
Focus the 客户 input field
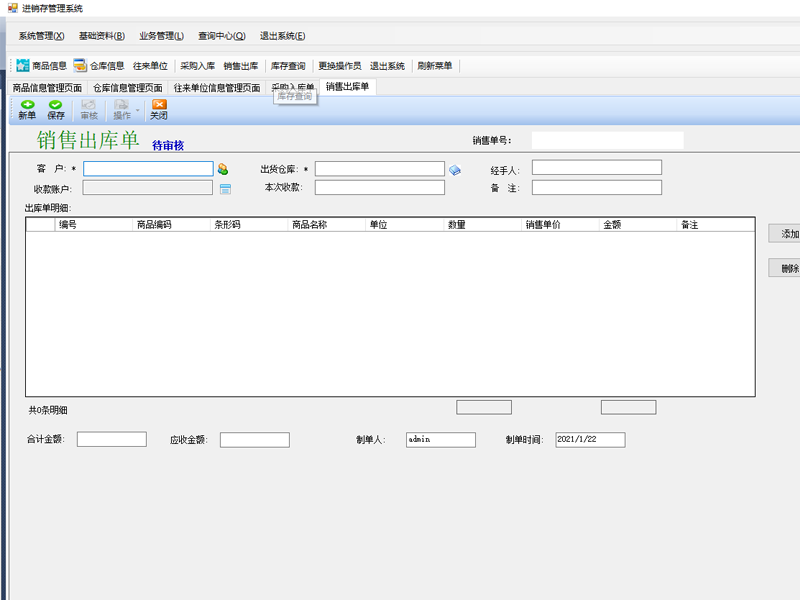(148, 169)
